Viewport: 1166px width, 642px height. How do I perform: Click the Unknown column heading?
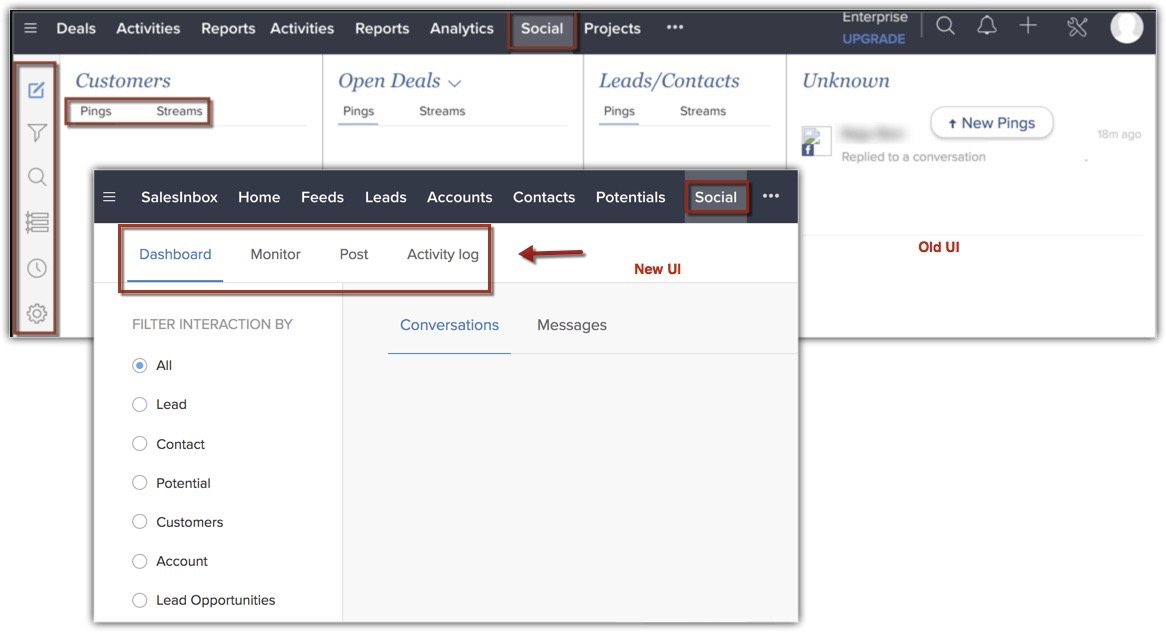(845, 80)
